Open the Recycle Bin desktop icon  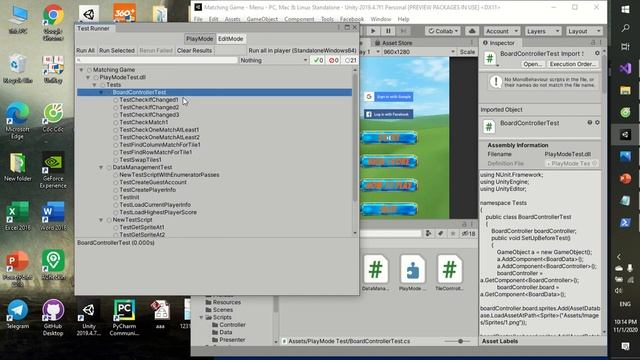pyautogui.click(x=18, y=69)
